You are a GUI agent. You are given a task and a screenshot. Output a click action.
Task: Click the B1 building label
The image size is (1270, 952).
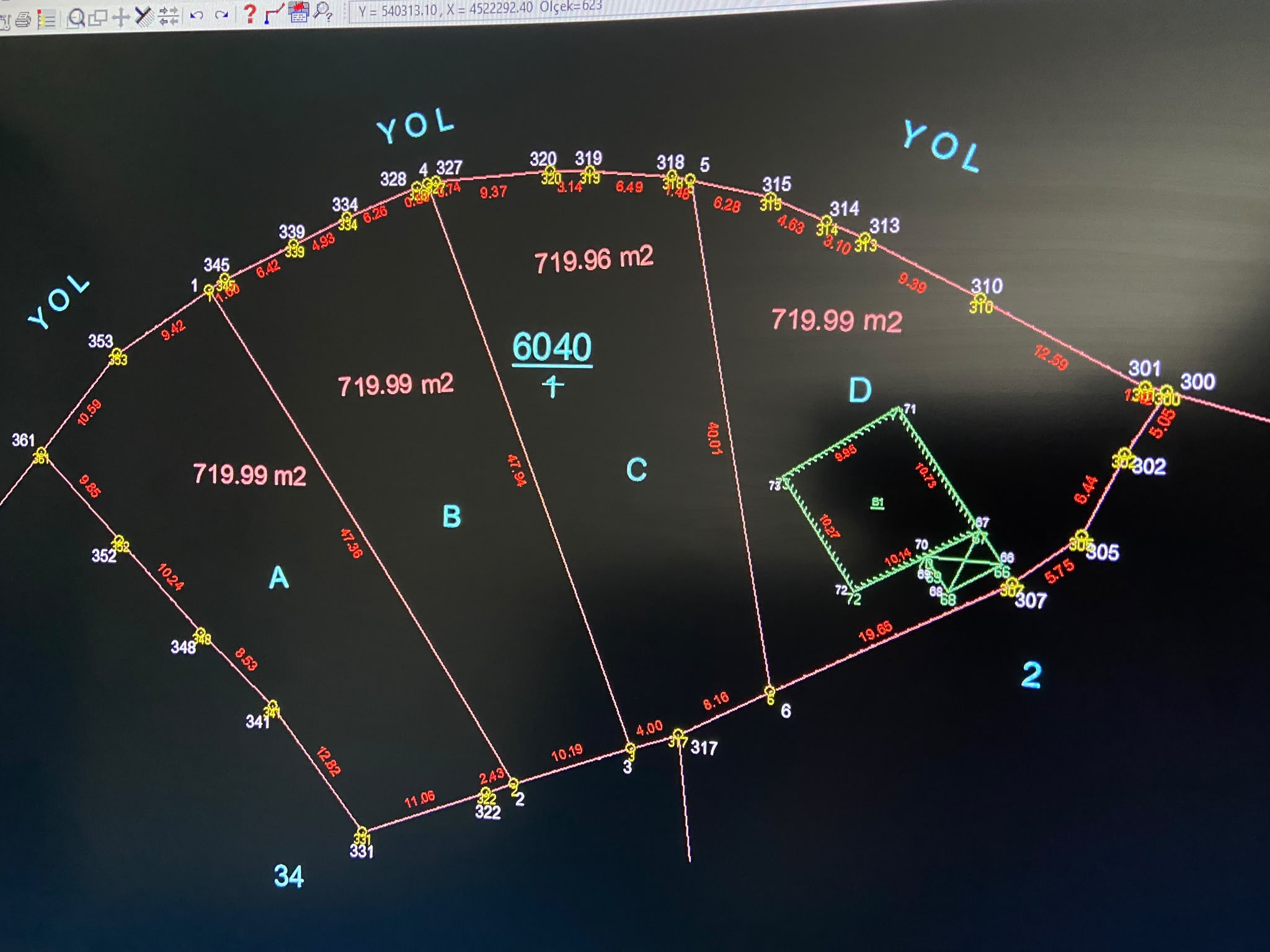click(x=877, y=503)
